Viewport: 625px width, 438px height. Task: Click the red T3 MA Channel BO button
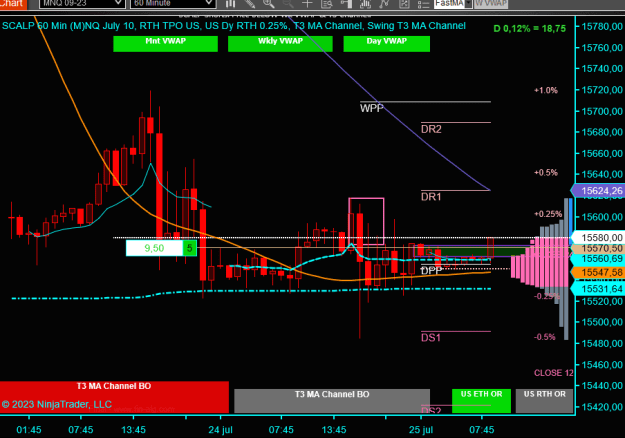pos(114,397)
